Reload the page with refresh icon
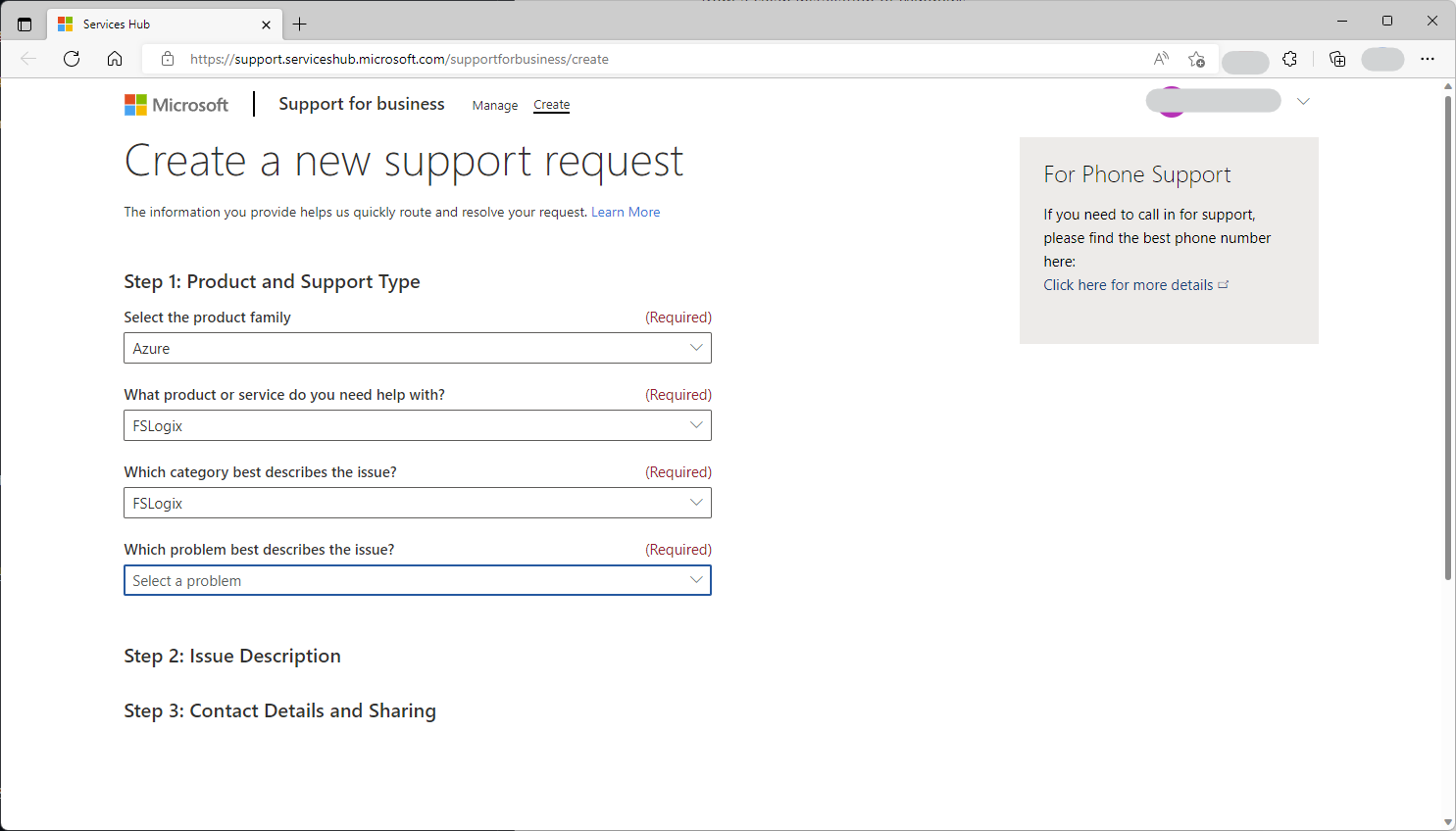Screen dimensions: 1456x831 [x=72, y=59]
